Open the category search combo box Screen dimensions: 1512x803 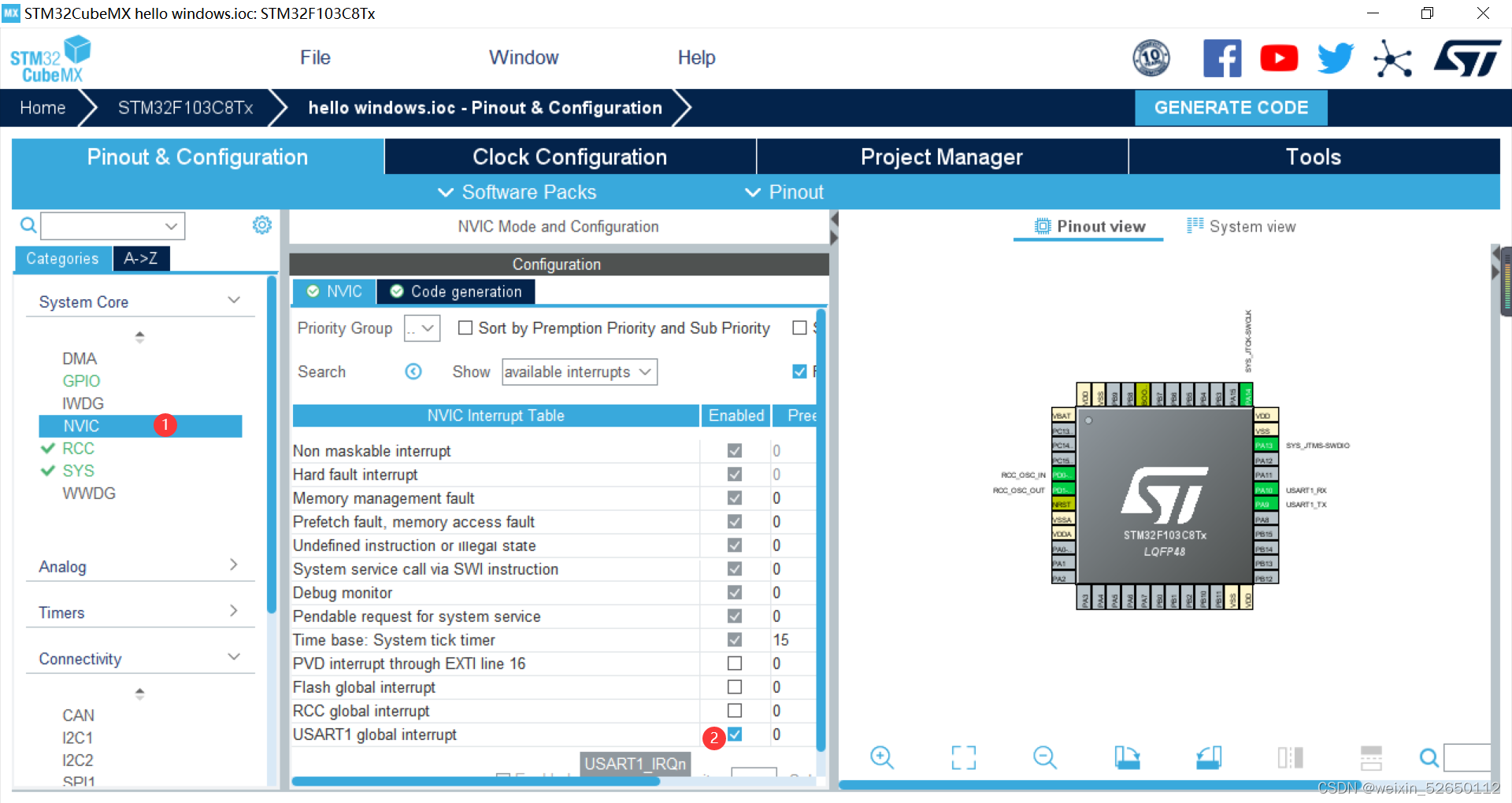coord(113,226)
